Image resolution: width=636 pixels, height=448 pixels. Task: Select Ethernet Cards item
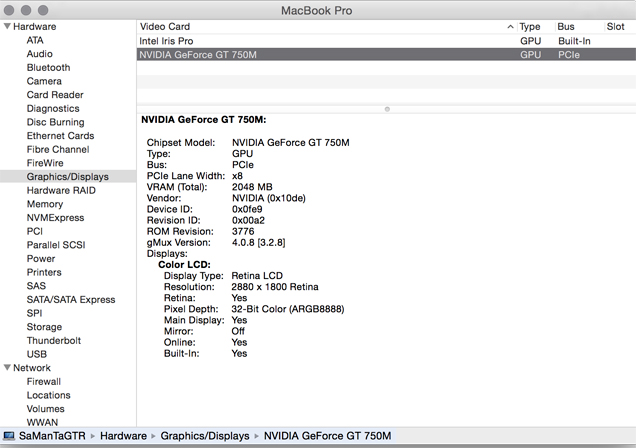(x=60, y=136)
